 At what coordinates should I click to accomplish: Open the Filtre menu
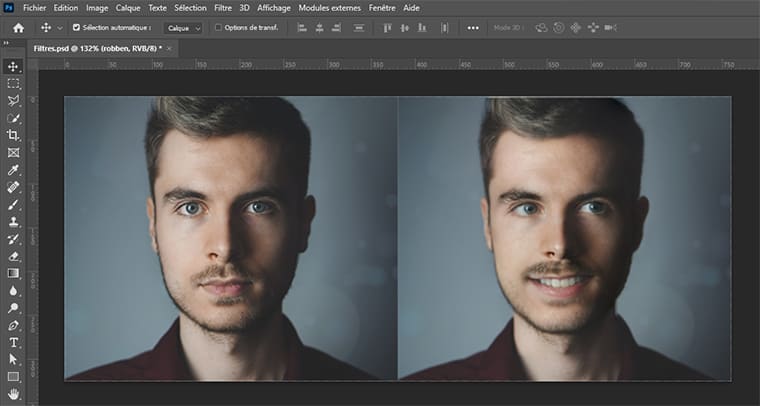click(223, 8)
